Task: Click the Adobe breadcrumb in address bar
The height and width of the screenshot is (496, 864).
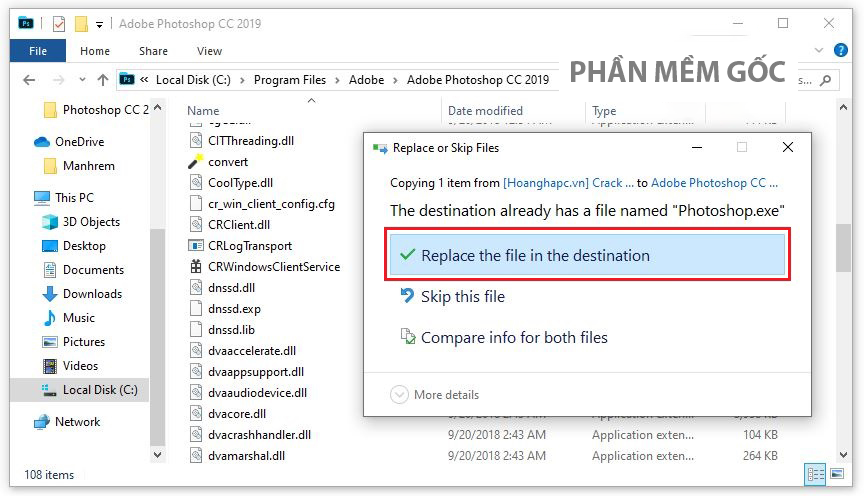Action: point(366,80)
